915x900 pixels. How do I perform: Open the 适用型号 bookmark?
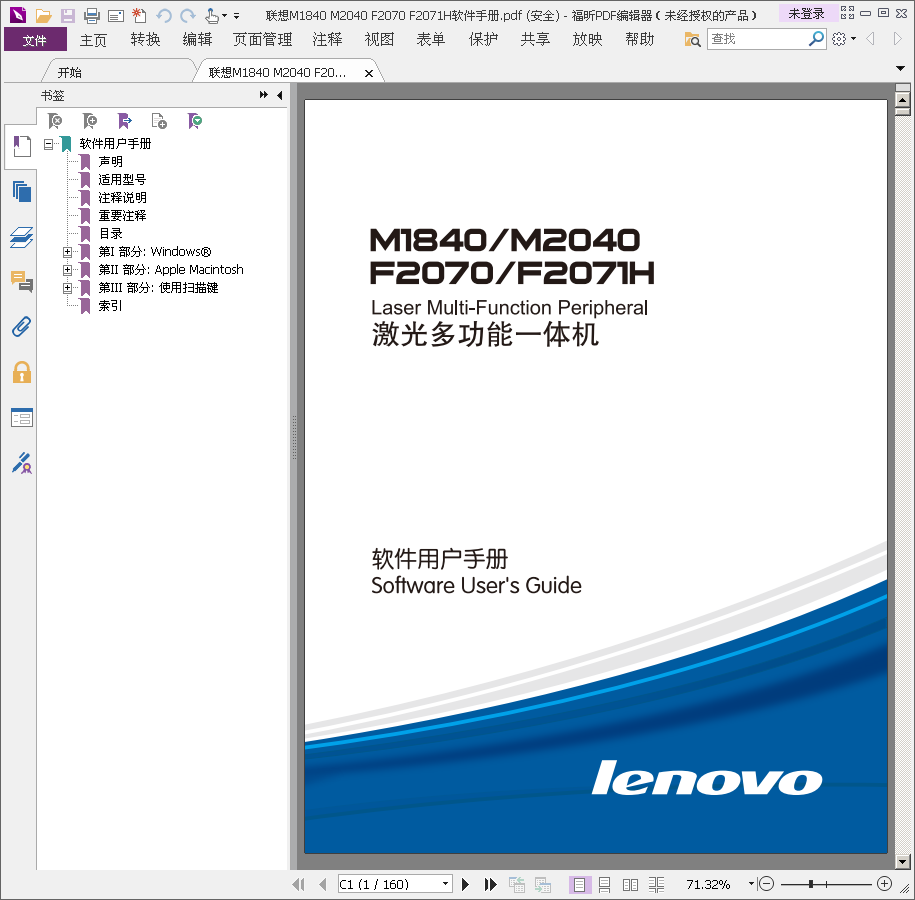point(122,180)
